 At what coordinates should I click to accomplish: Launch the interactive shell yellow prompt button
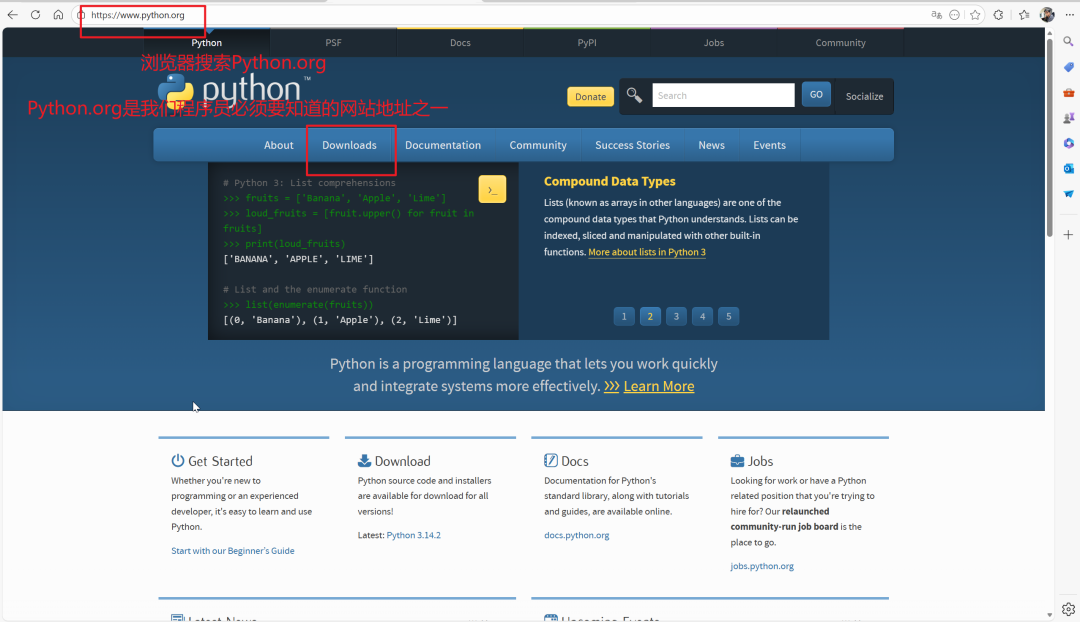(492, 189)
